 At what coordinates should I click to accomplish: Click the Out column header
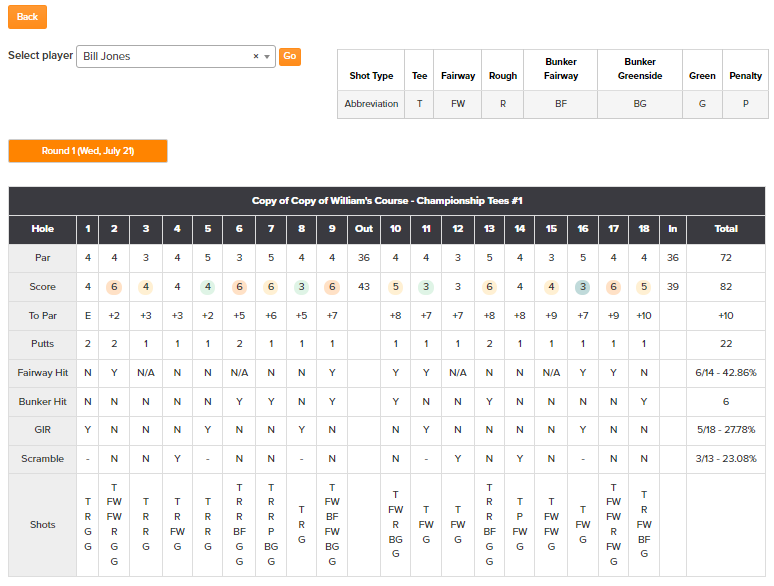click(x=364, y=229)
